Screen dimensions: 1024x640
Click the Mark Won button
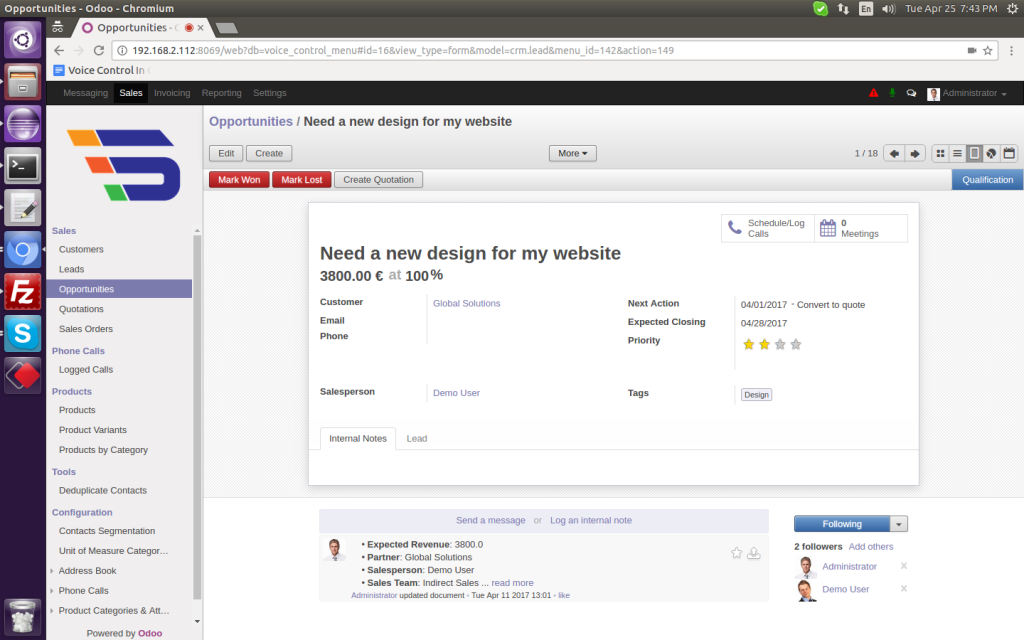point(239,180)
